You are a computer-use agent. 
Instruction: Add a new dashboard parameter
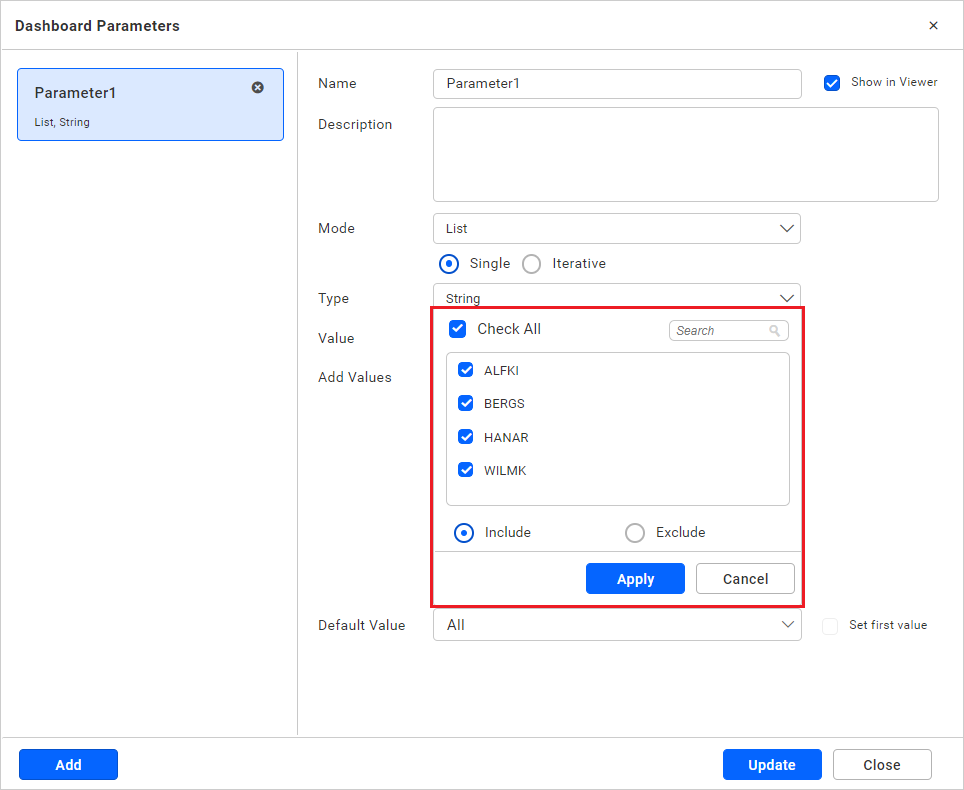(68, 764)
